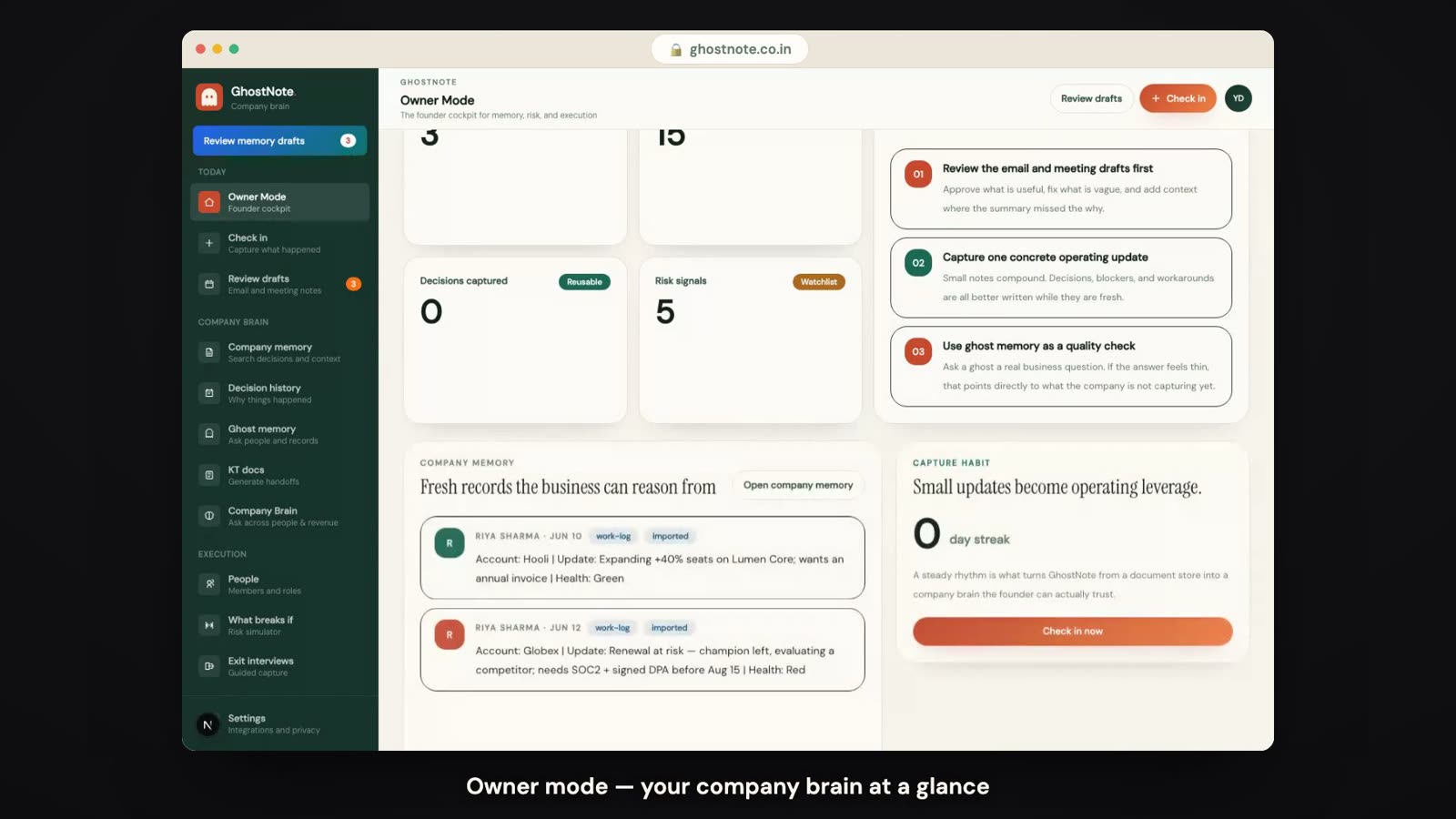Click Imported tag on Jun 12 record

tap(670, 628)
